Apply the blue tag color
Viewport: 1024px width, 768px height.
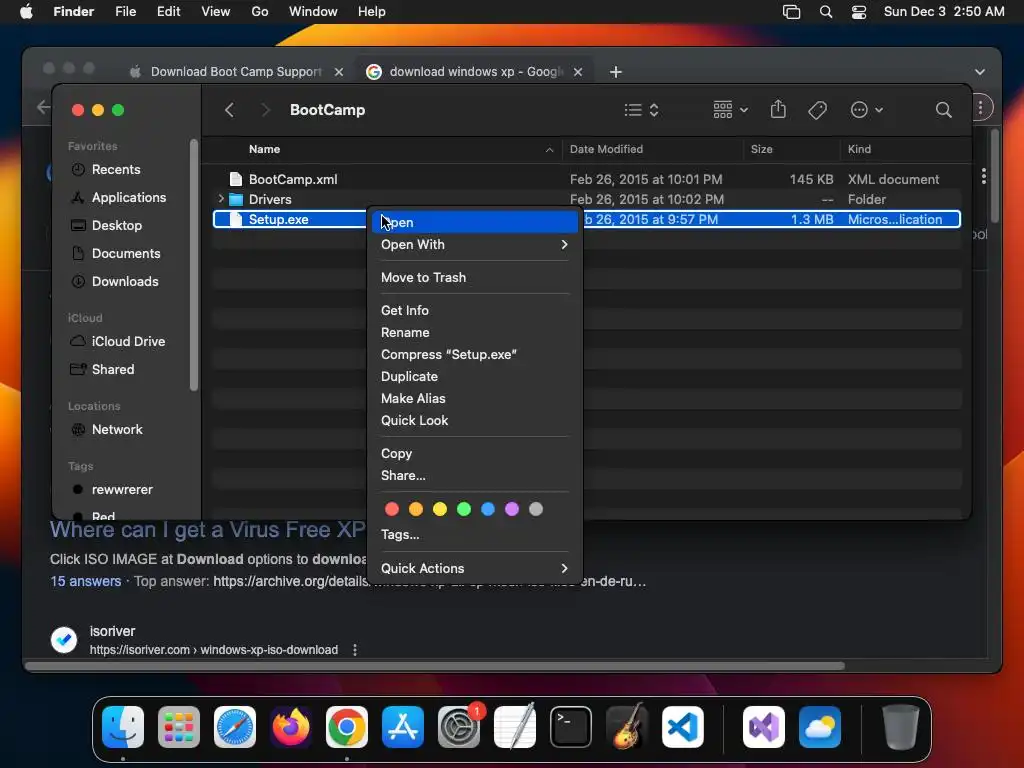tap(488, 509)
